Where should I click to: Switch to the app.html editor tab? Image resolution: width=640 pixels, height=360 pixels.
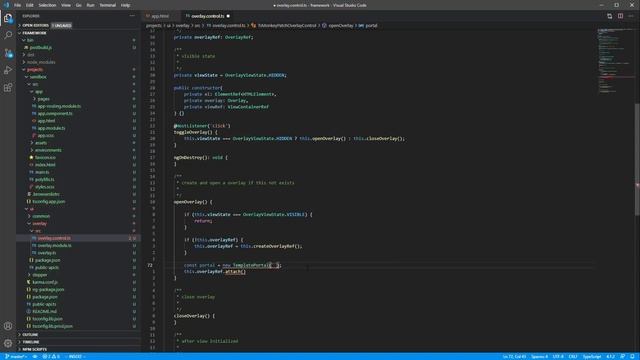[160, 16]
